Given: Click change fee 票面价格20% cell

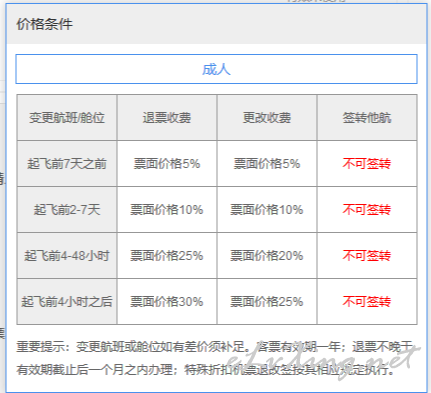Looking at the screenshot, I should tap(267, 256).
